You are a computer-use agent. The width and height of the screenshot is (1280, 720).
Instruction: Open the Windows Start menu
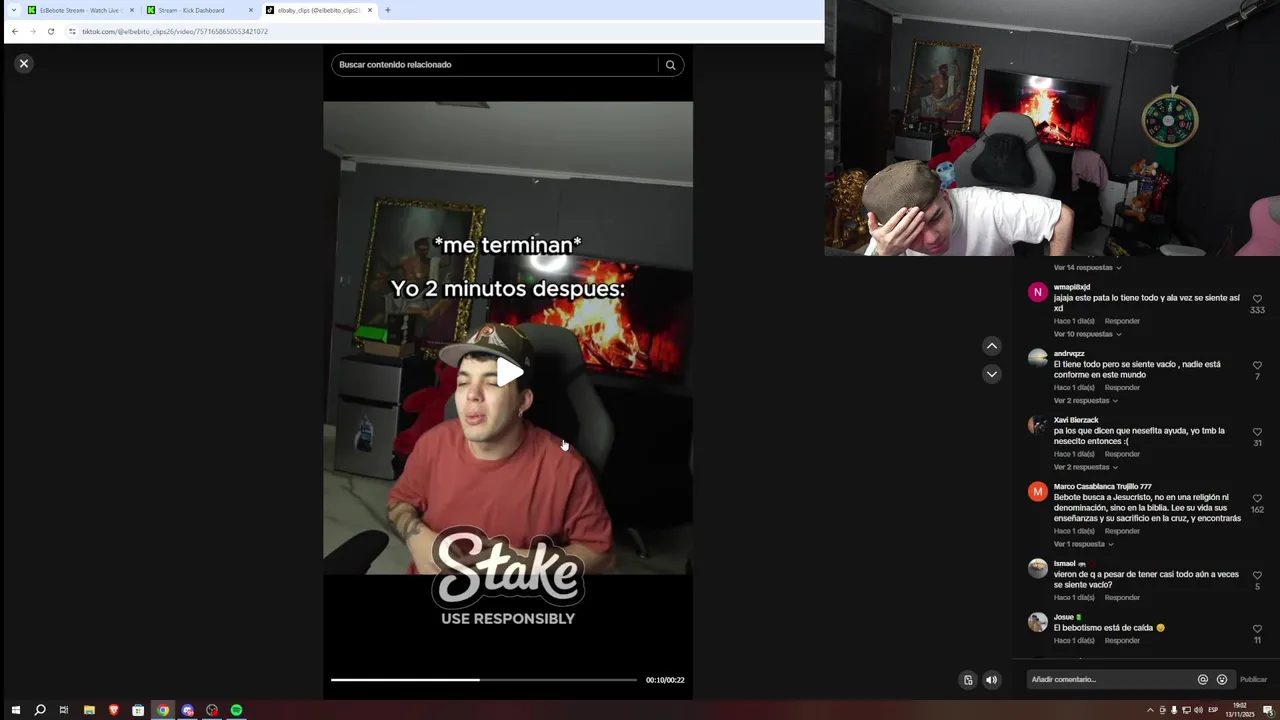pos(15,710)
